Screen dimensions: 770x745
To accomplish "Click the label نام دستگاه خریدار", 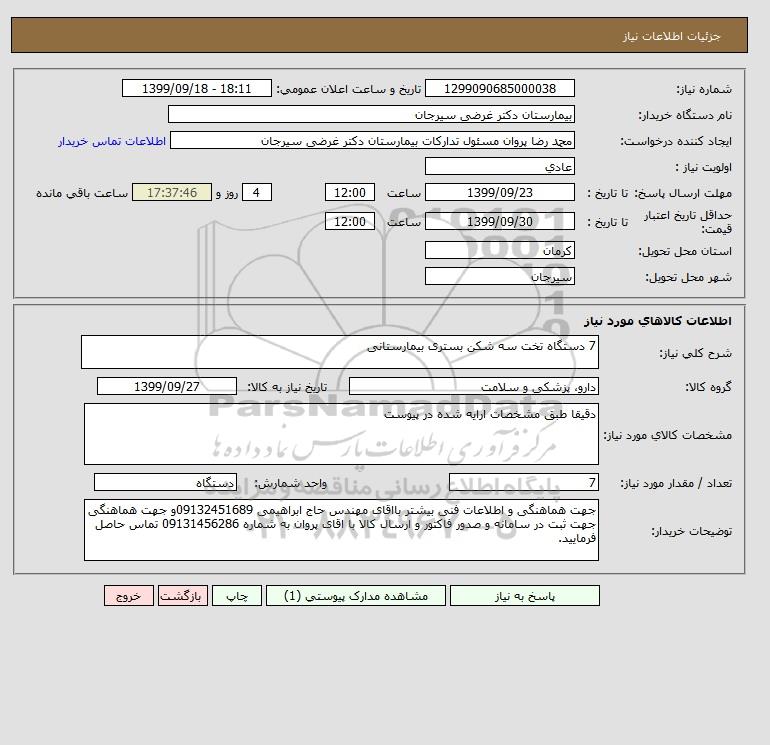I will (685, 115).
